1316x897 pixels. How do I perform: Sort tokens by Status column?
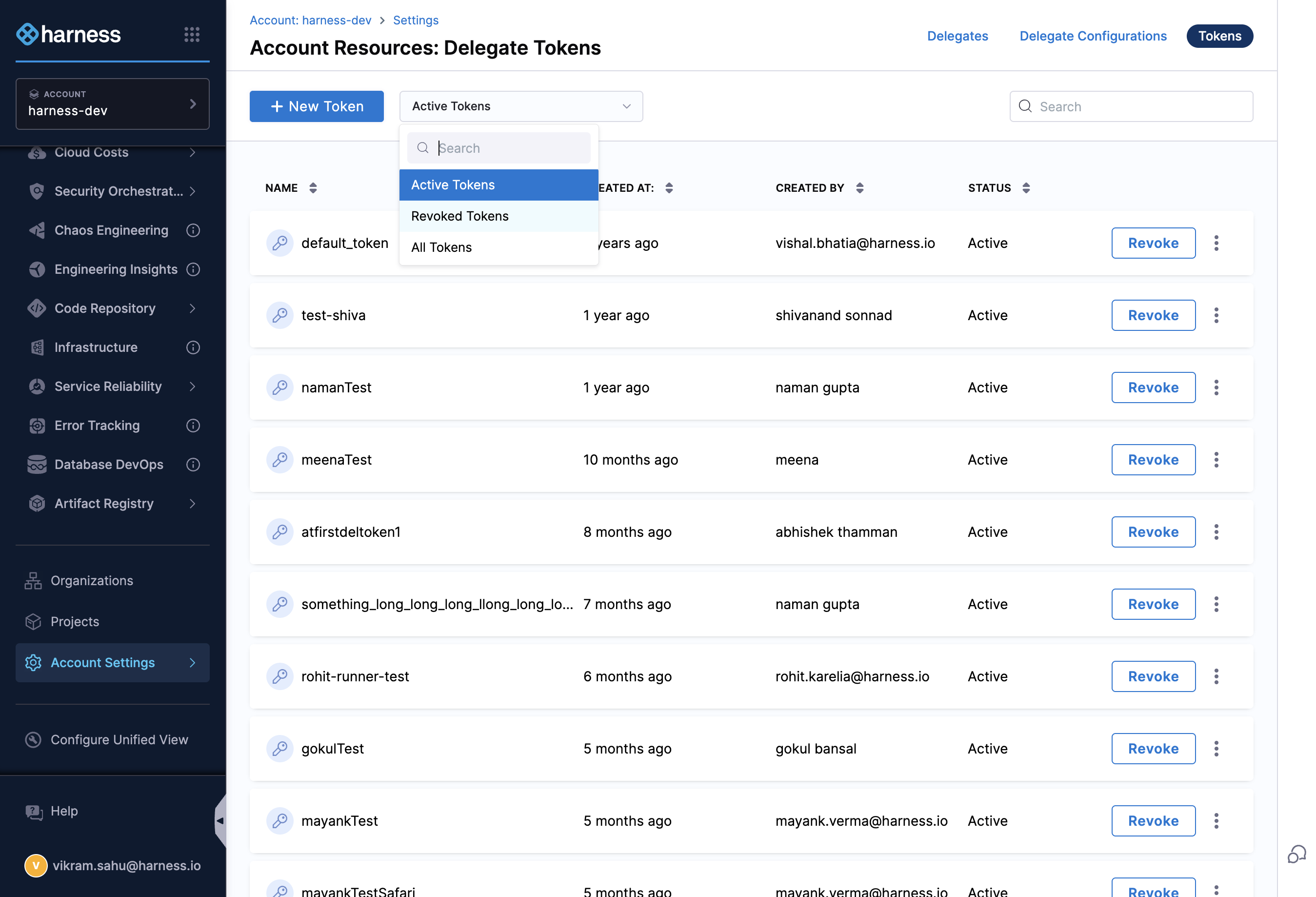pyautogui.click(x=1026, y=188)
